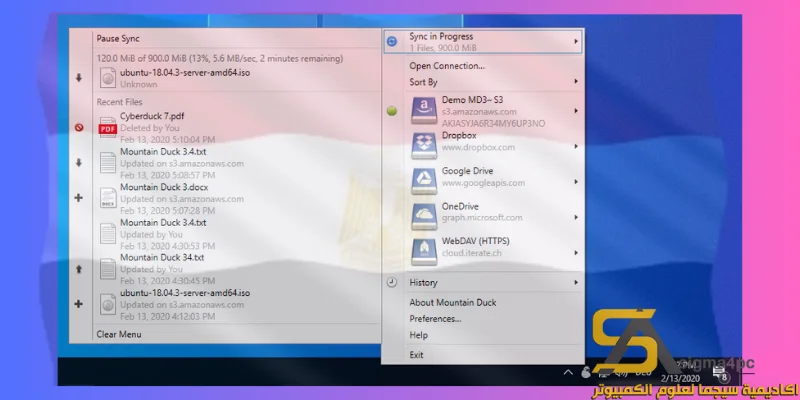Click the disc file icon of the syncing ubuntu ISO
The image size is (800, 400).
click(108, 78)
